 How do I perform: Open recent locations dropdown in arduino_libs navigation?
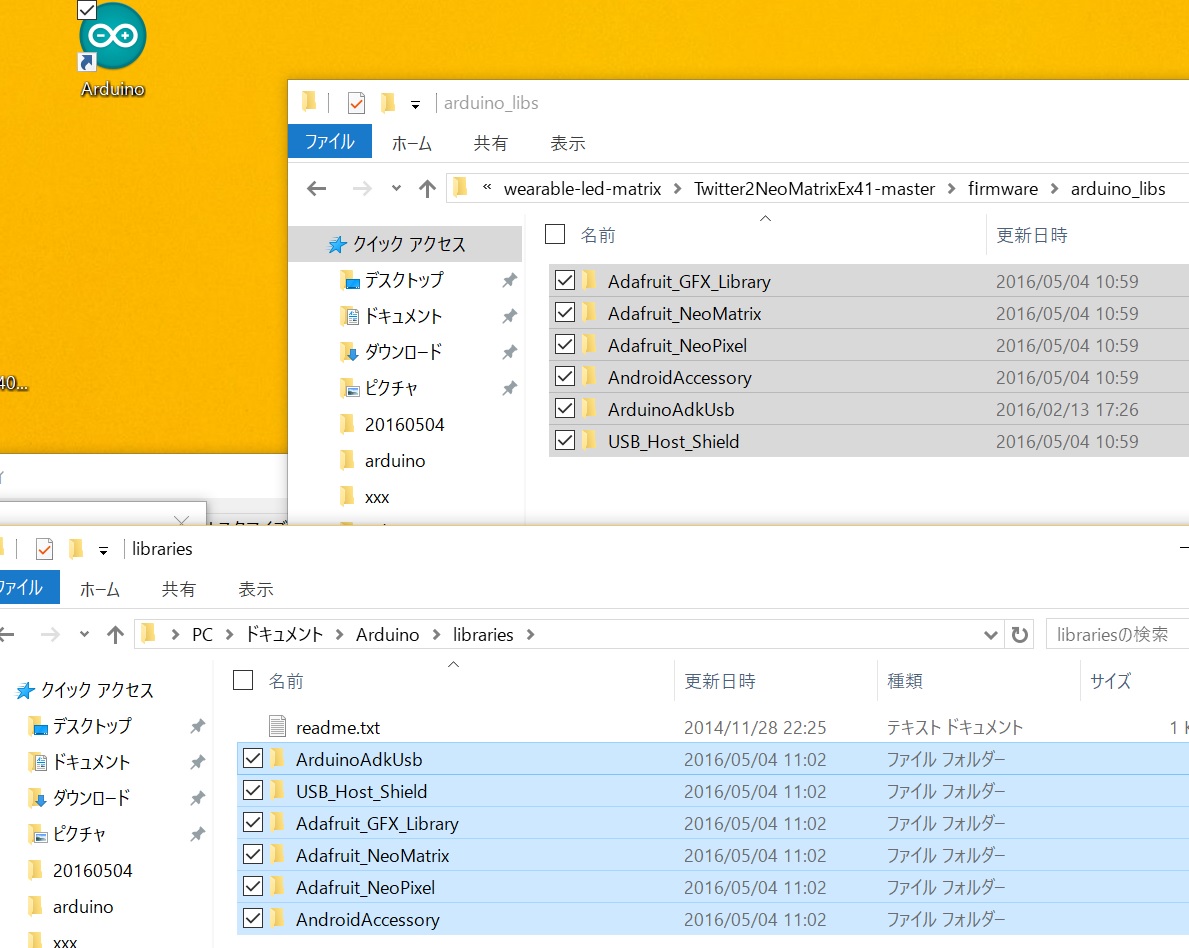(x=397, y=189)
